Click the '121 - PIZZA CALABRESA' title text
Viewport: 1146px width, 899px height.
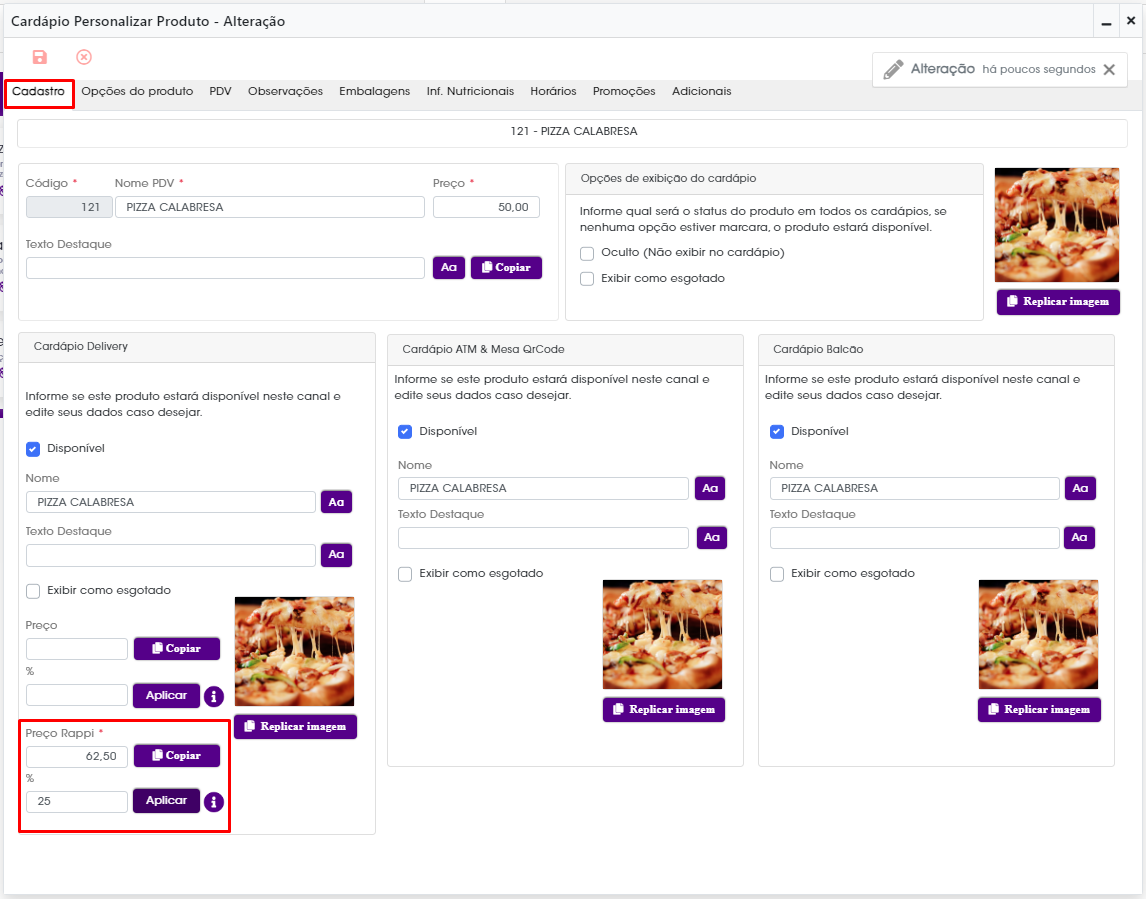[574, 132]
